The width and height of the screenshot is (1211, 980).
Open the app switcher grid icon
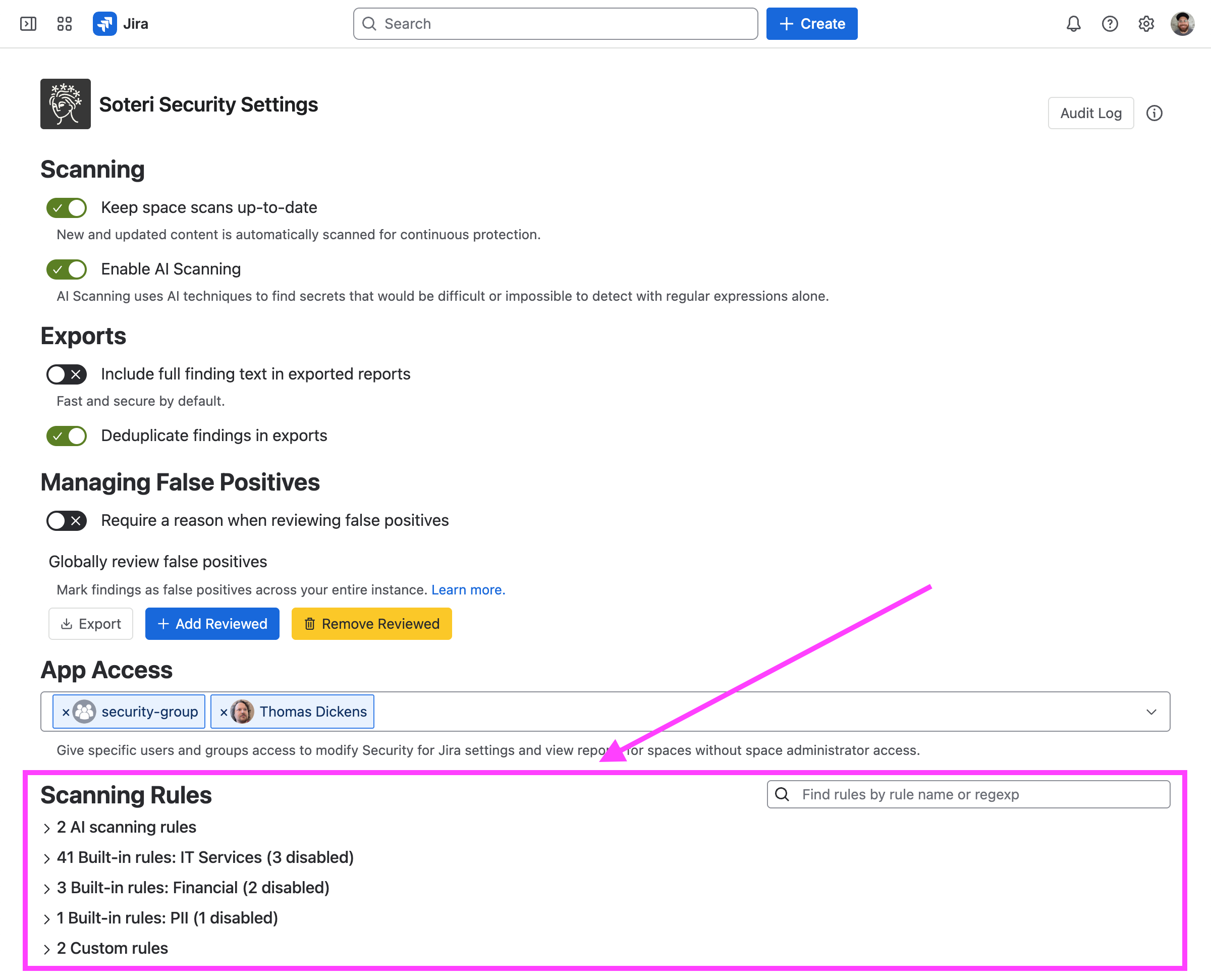point(65,24)
